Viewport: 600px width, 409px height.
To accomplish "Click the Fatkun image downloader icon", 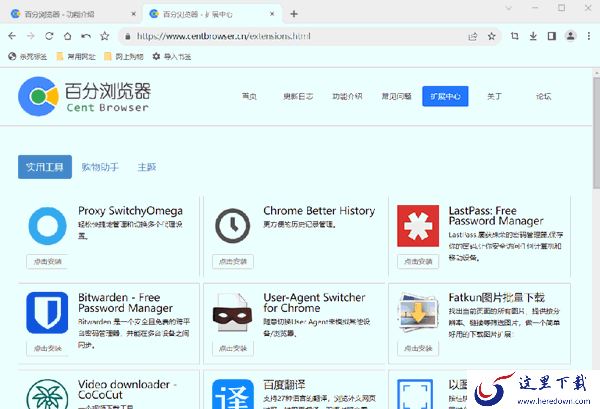I will (x=417, y=313).
